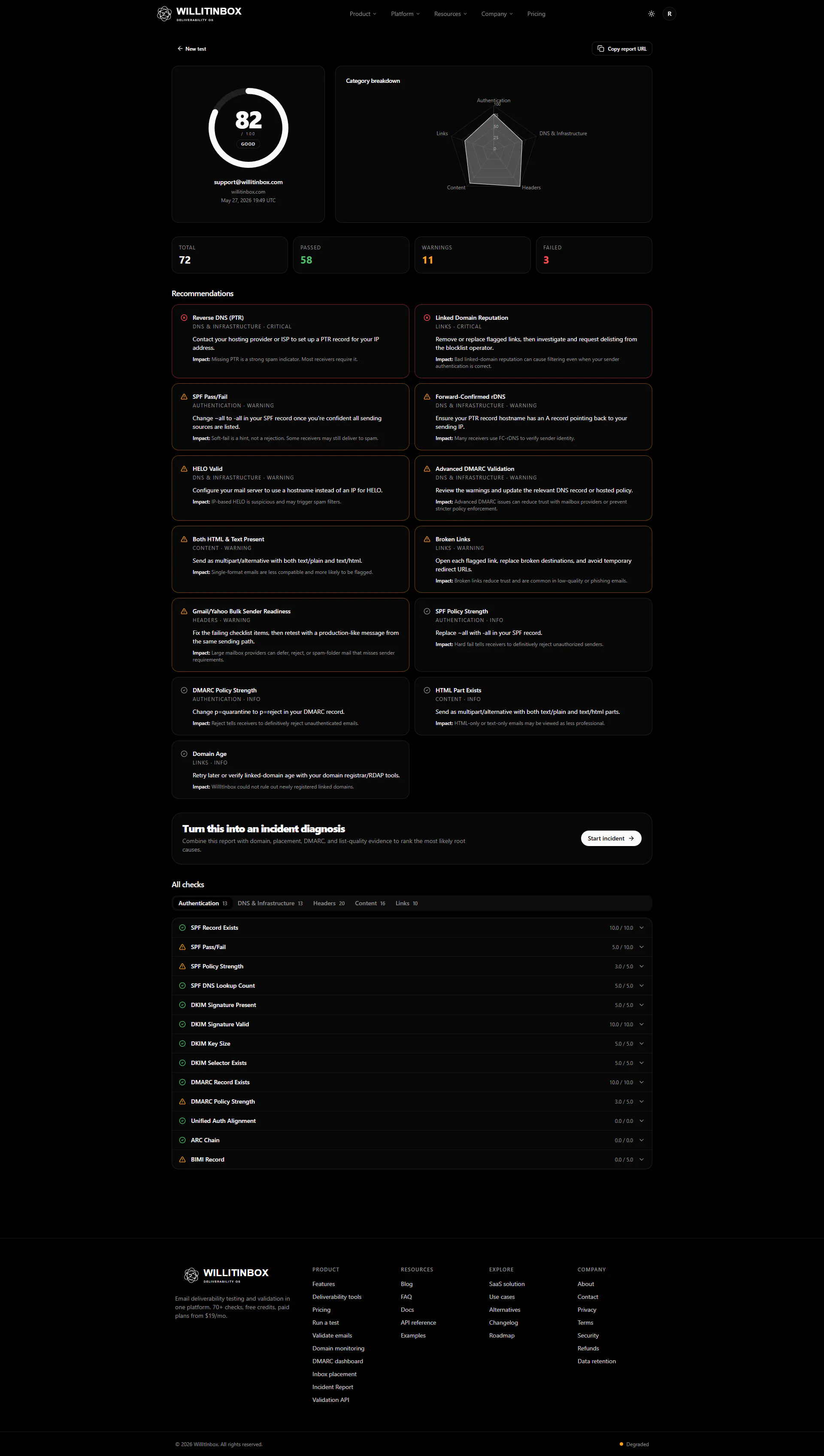This screenshot has width=824, height=1456.
Task: Click the arrow icon in Start incident button
Action: [x=631, y=839]
